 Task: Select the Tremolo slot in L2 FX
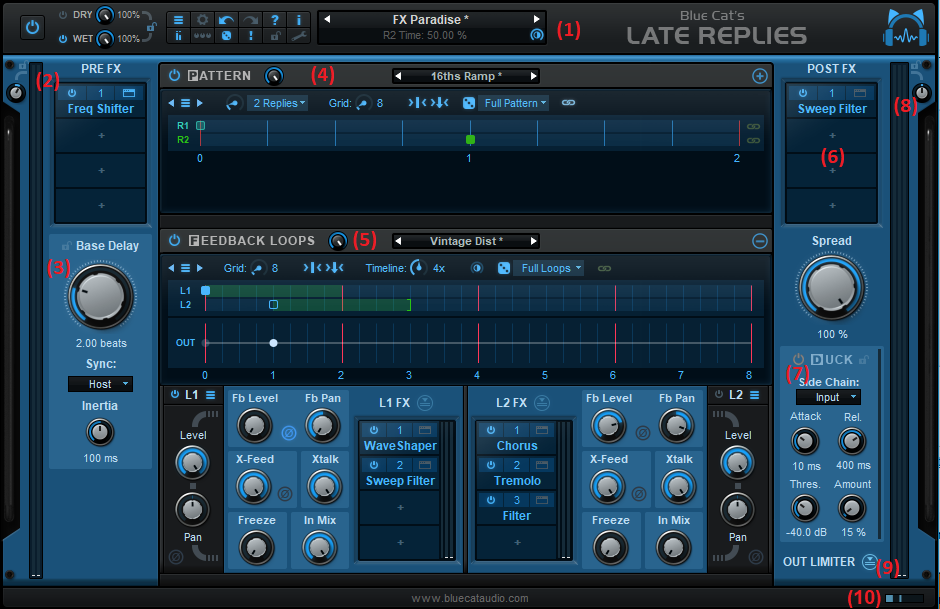click(x=517, y=481)
